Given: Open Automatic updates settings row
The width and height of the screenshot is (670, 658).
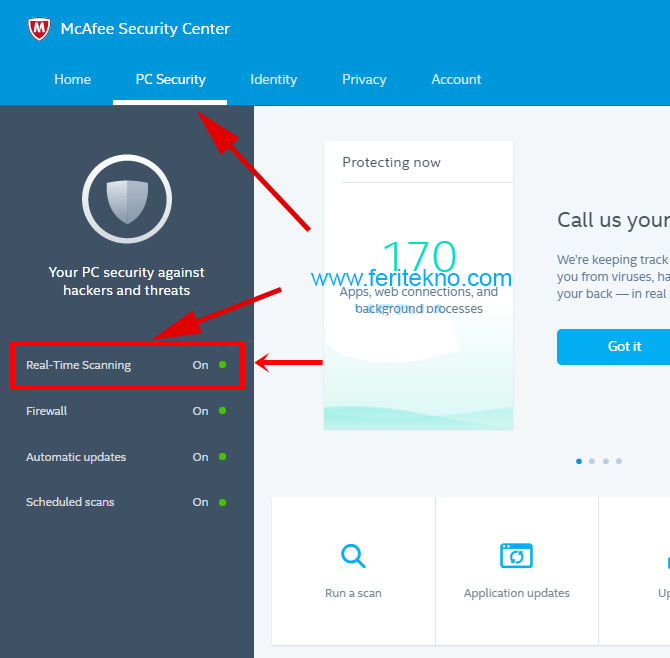Looking at the screenshot, I should [x=127, y=457].
